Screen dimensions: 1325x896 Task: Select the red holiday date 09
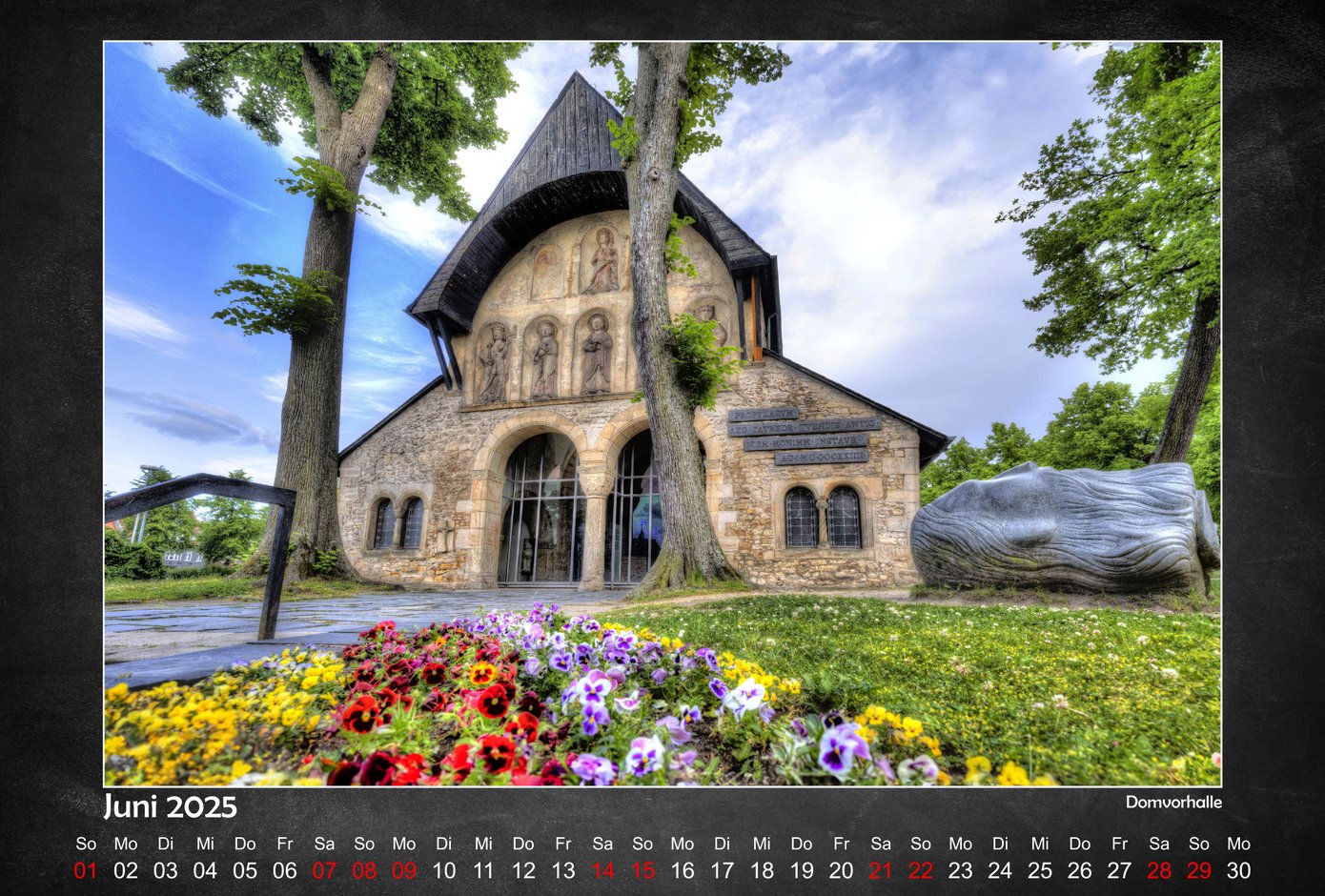click(404, 870)
